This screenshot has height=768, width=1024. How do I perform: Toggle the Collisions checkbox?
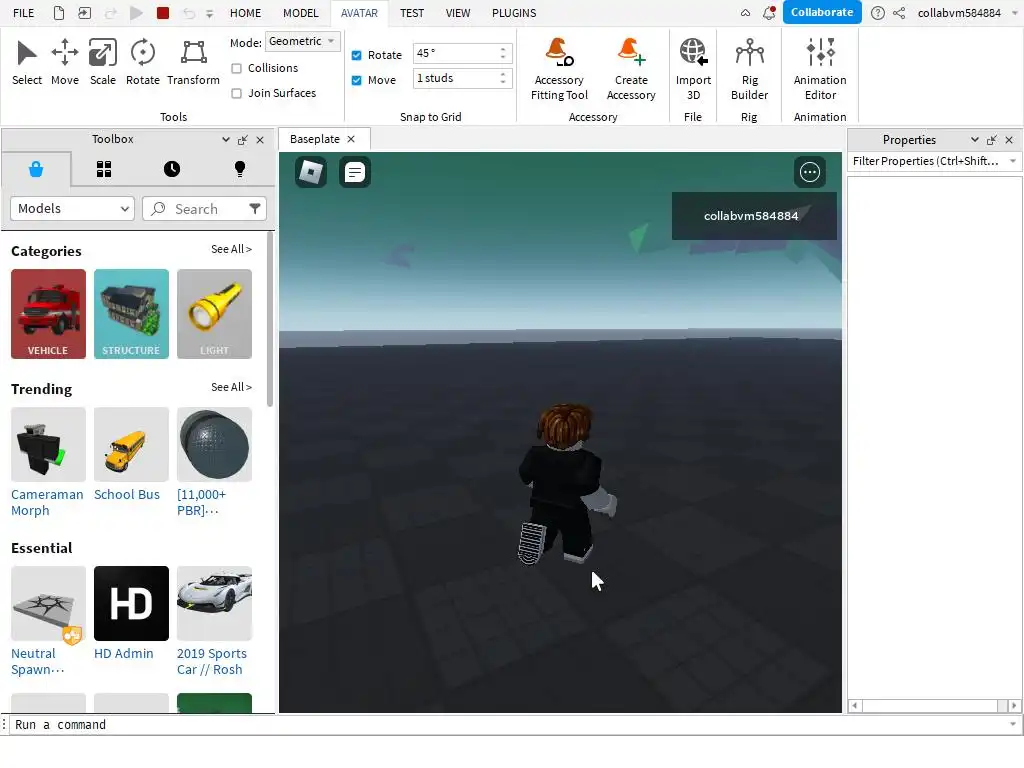pos(236,68)
